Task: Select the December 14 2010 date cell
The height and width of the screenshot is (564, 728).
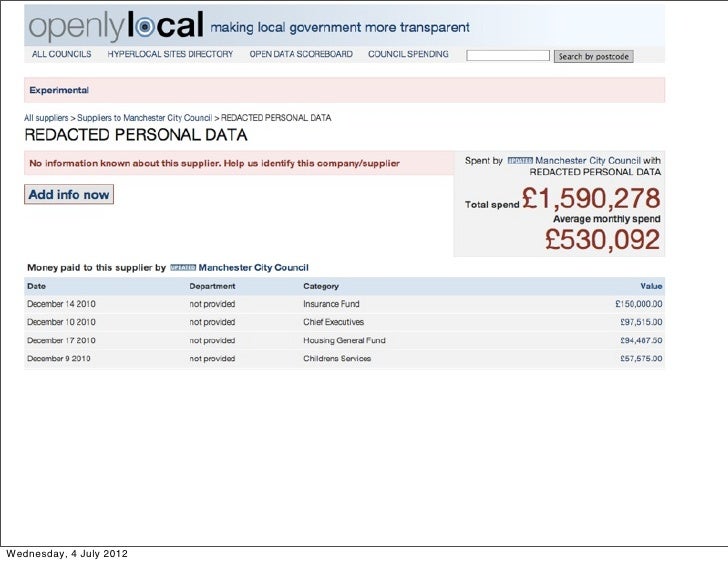Action: click(61, 304)
